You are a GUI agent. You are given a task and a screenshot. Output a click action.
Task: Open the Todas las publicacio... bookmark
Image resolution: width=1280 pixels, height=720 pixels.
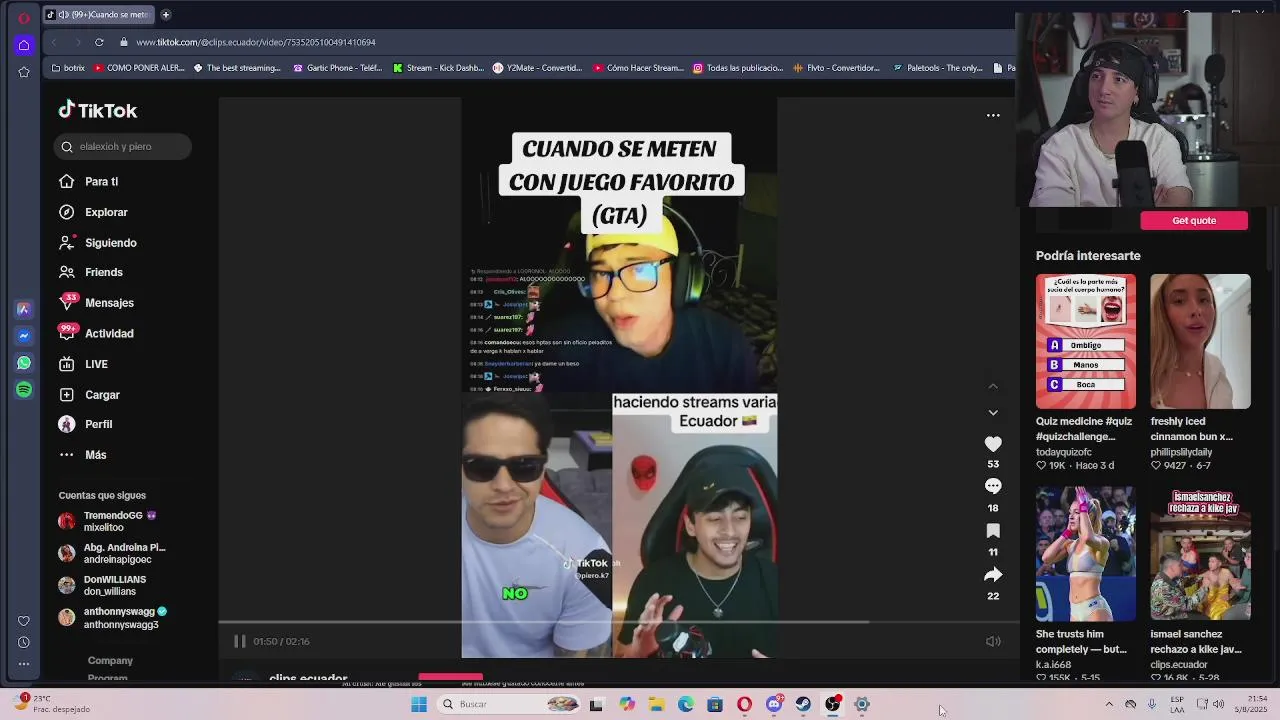coord(738,68)
